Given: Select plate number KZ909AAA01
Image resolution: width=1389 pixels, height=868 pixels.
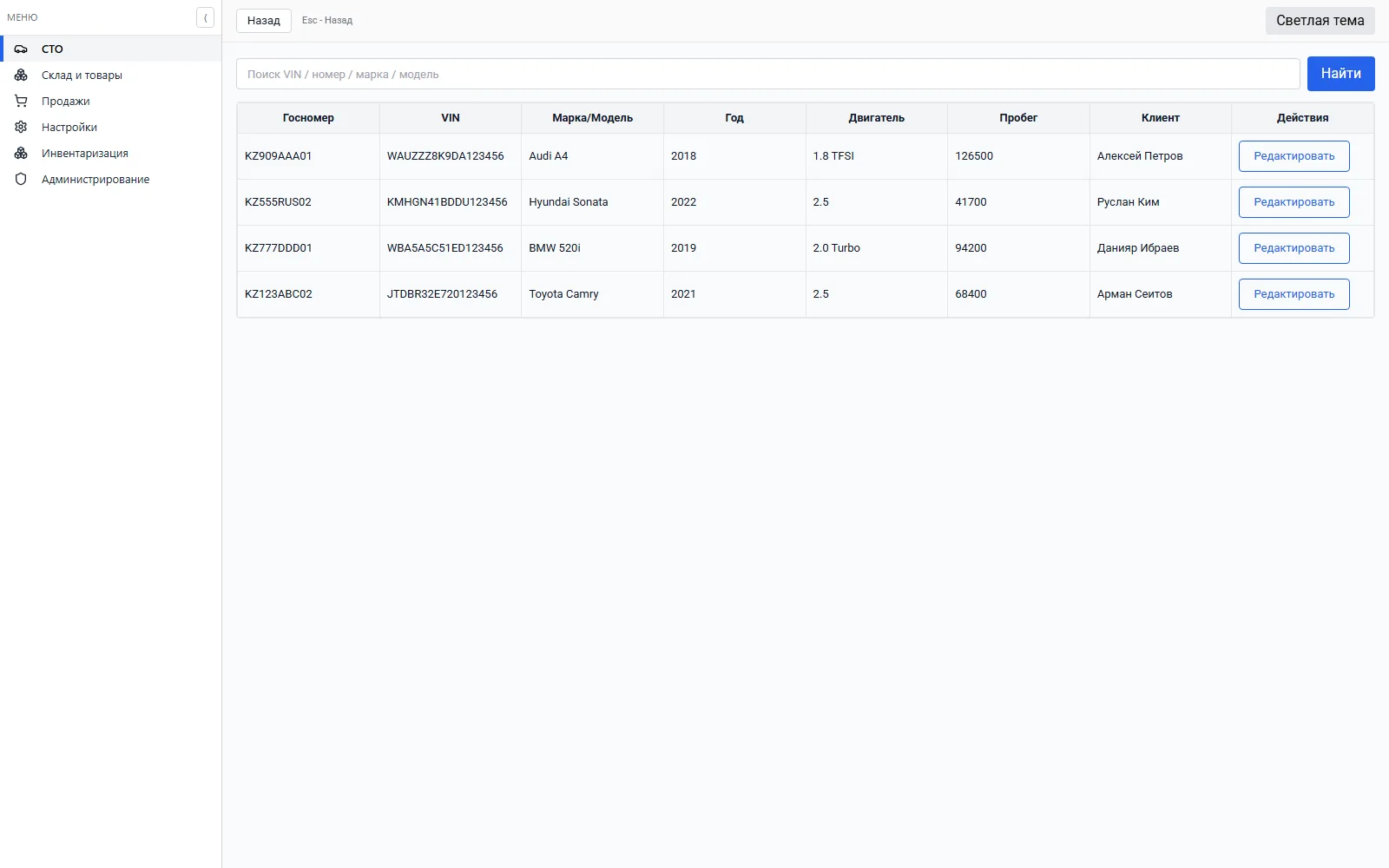Looking at the screenshot, I should tap(278, 156).
